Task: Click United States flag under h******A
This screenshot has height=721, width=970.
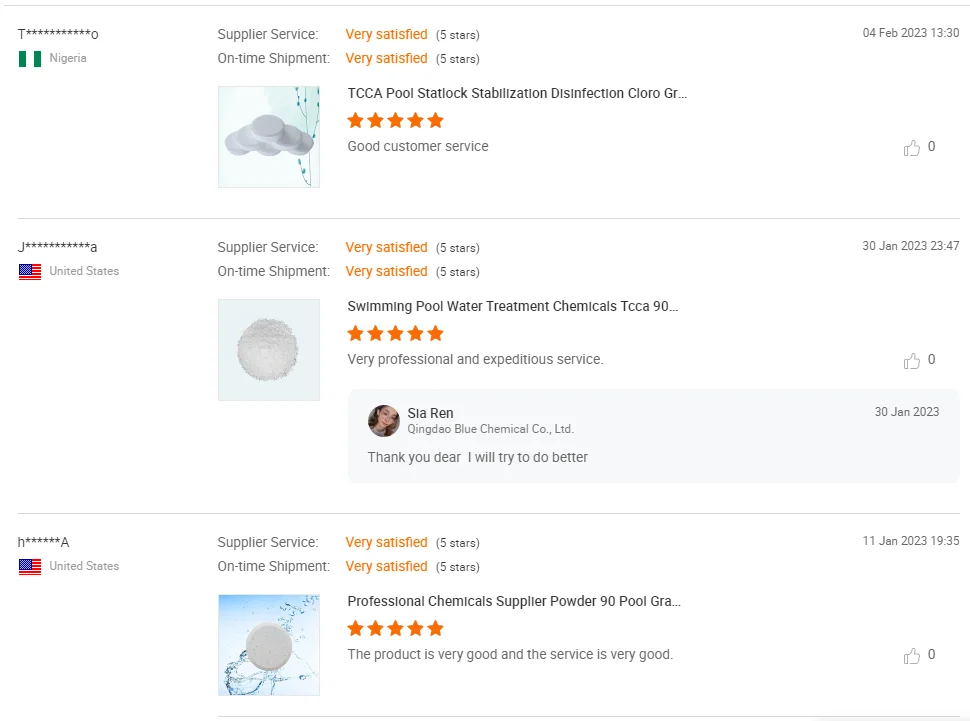Action: click(x=30, y=567)
